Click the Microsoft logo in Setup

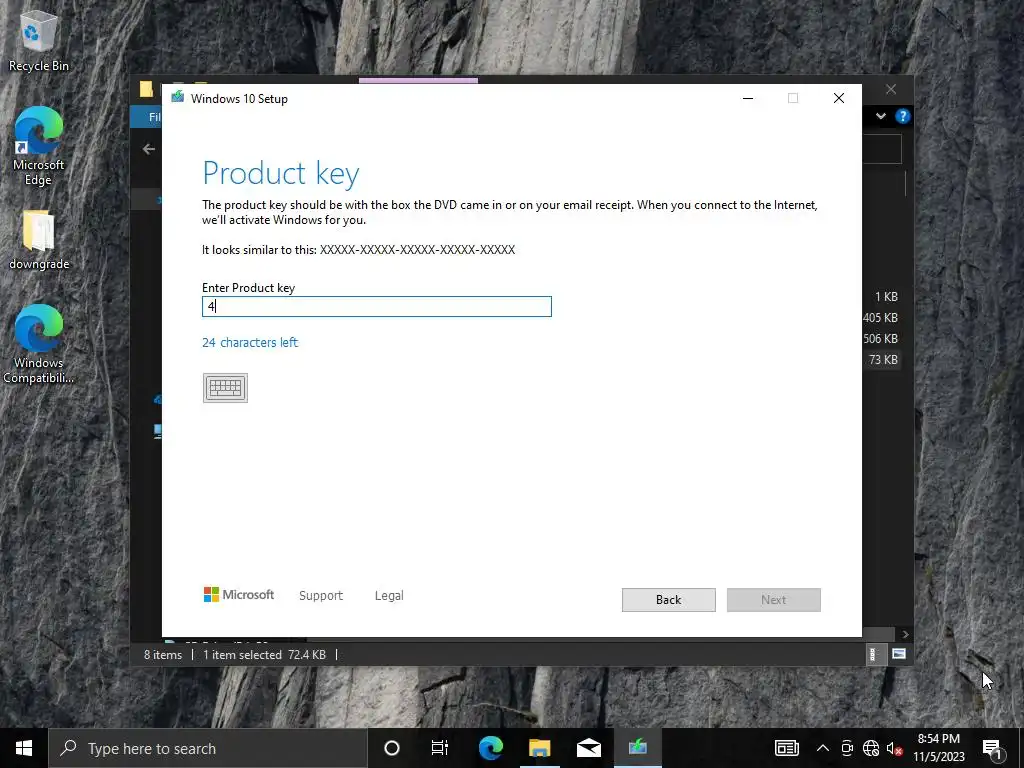[239, 595]
